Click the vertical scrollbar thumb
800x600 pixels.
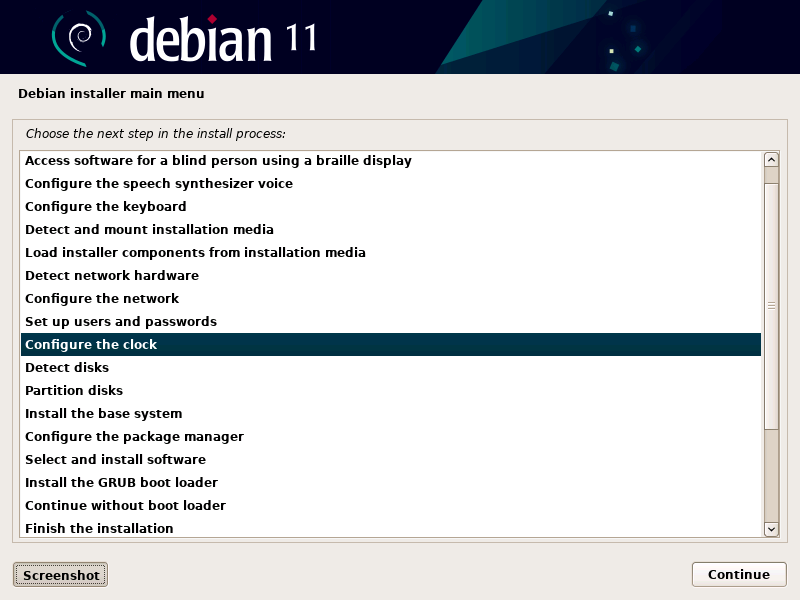(771, 306)
